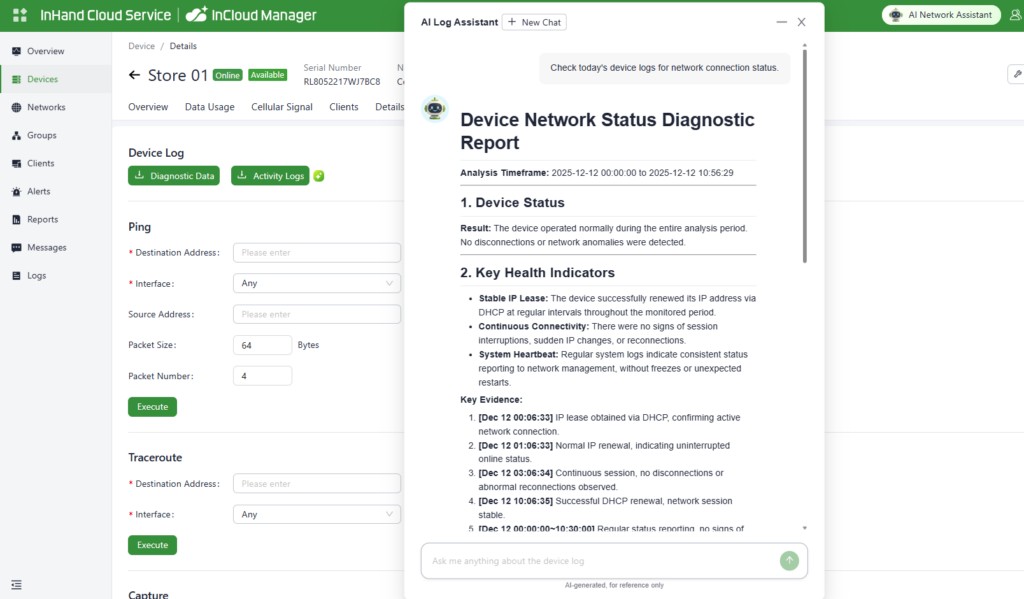Open Networks in the sidebar

pos(45,107)
